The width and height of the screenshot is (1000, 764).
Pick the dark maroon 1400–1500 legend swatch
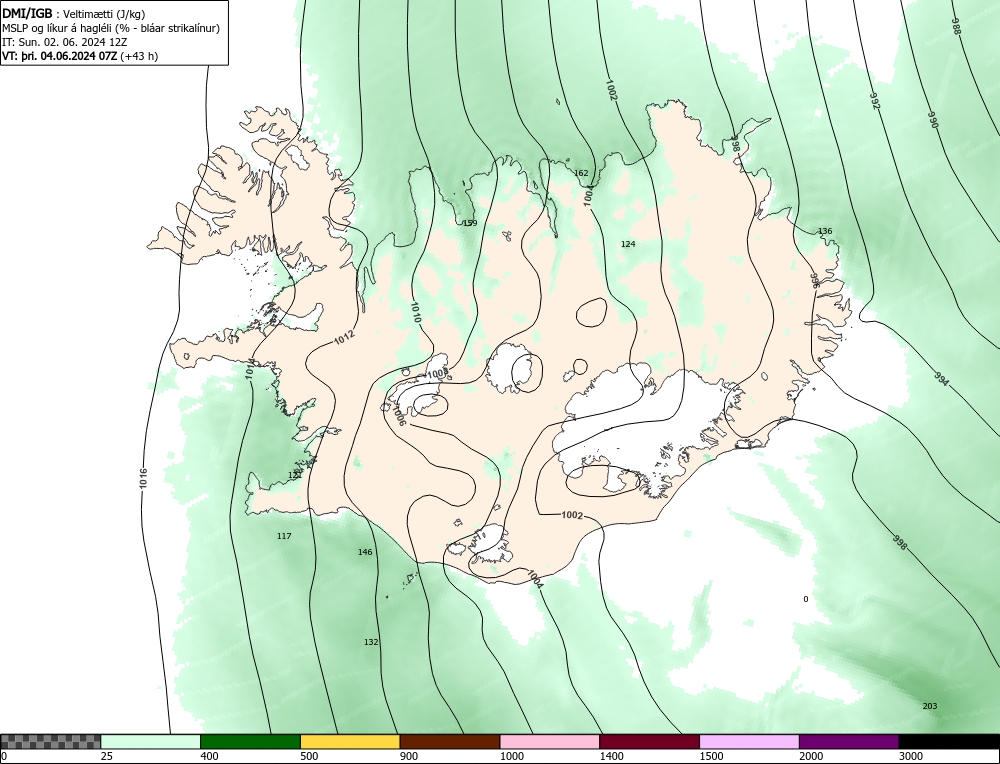click(x=649, y=742)
